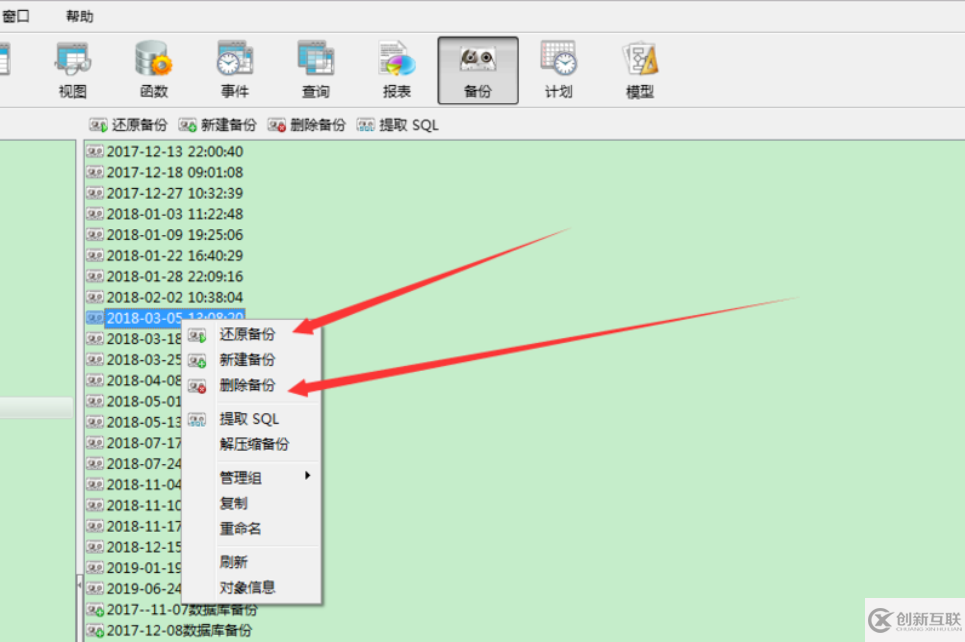Viewport: 965px width, 642px height.
Task: Click the backup file icon of 2018-01-03 row
Action: [x=95, y=214]
